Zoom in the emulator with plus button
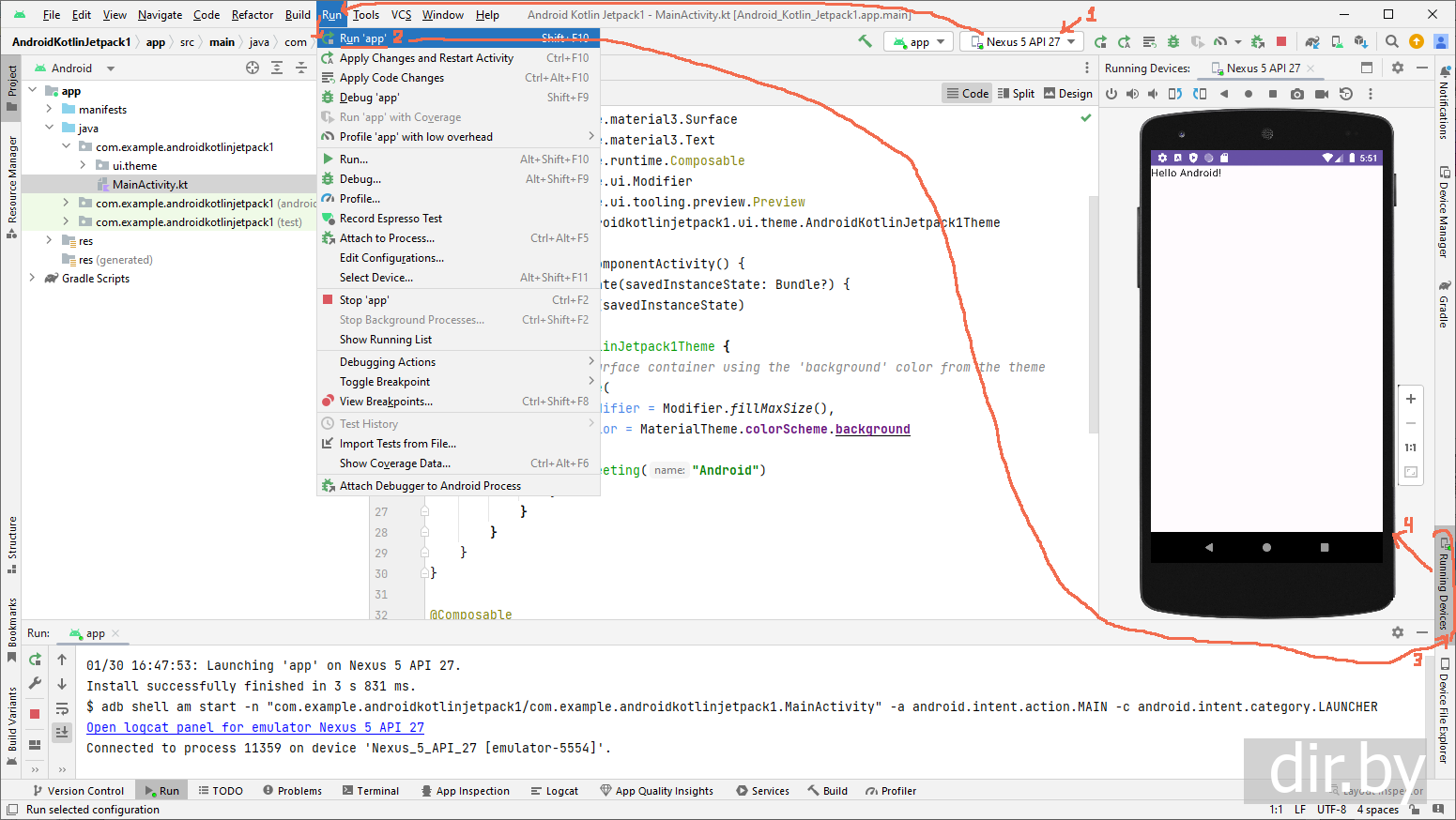This screenshot has height=820, width=1456. pos(1410,399)
